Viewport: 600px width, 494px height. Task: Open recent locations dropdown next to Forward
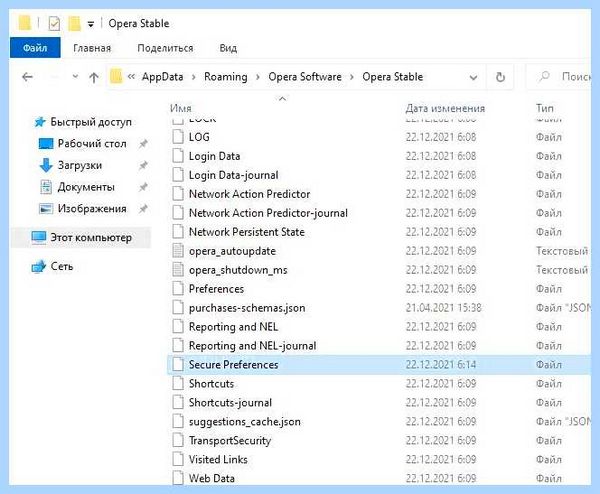pyautogui.click(x=75, y=77)
